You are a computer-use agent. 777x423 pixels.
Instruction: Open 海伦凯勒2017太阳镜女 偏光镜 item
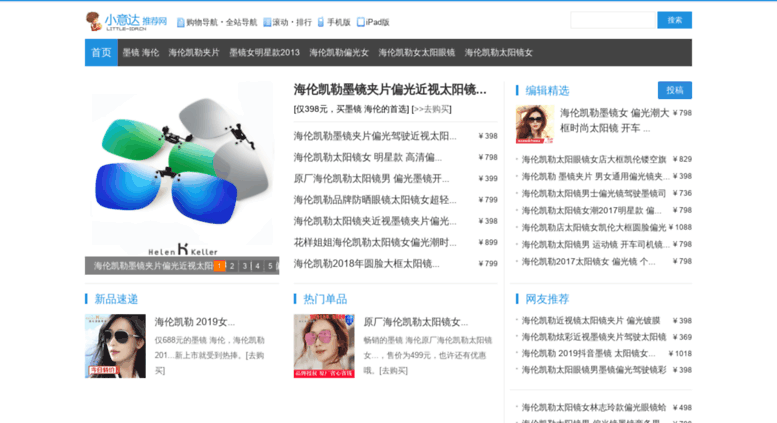(588, 261)
